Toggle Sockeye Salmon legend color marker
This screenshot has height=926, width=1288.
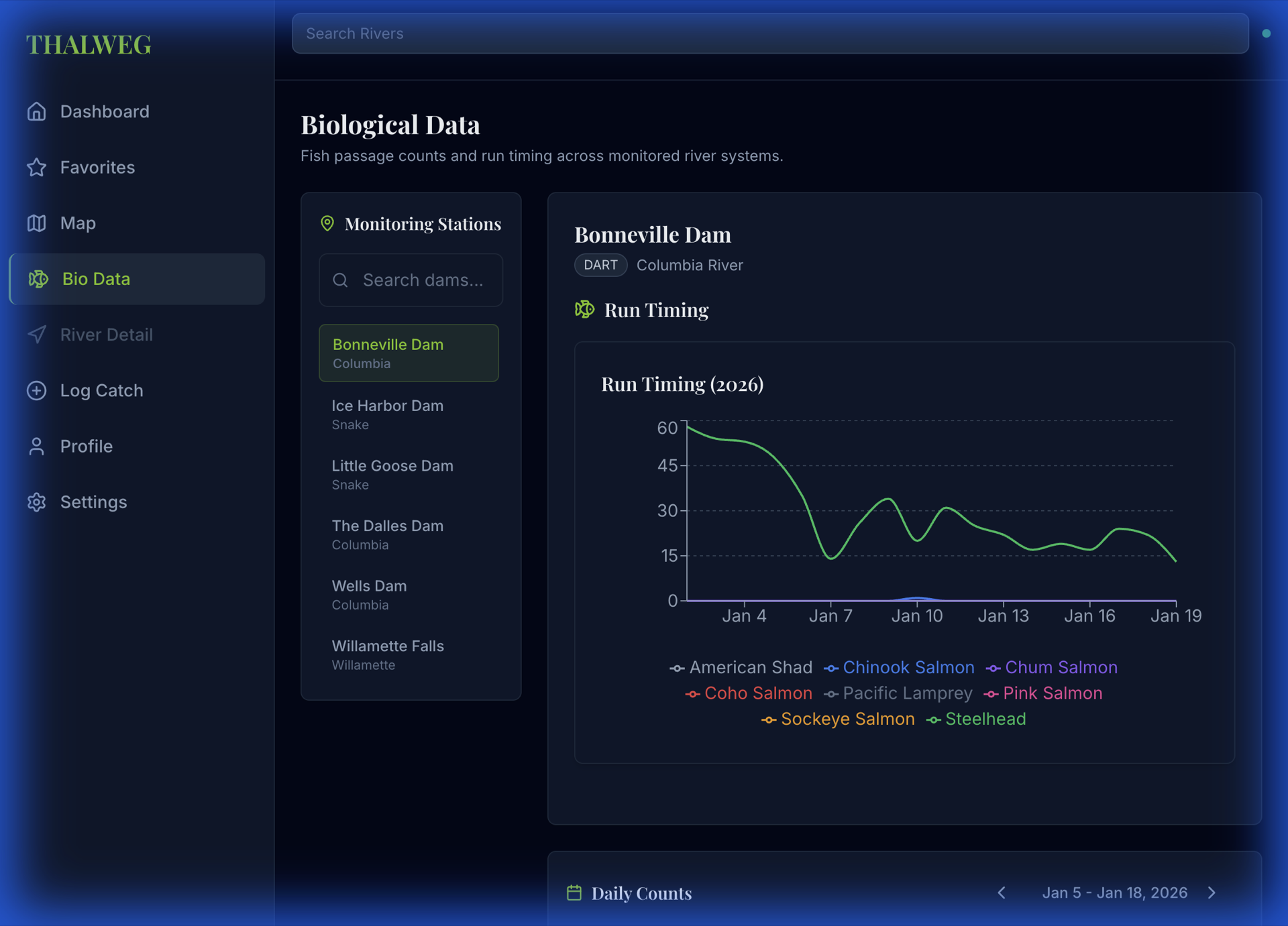[769, 719]
